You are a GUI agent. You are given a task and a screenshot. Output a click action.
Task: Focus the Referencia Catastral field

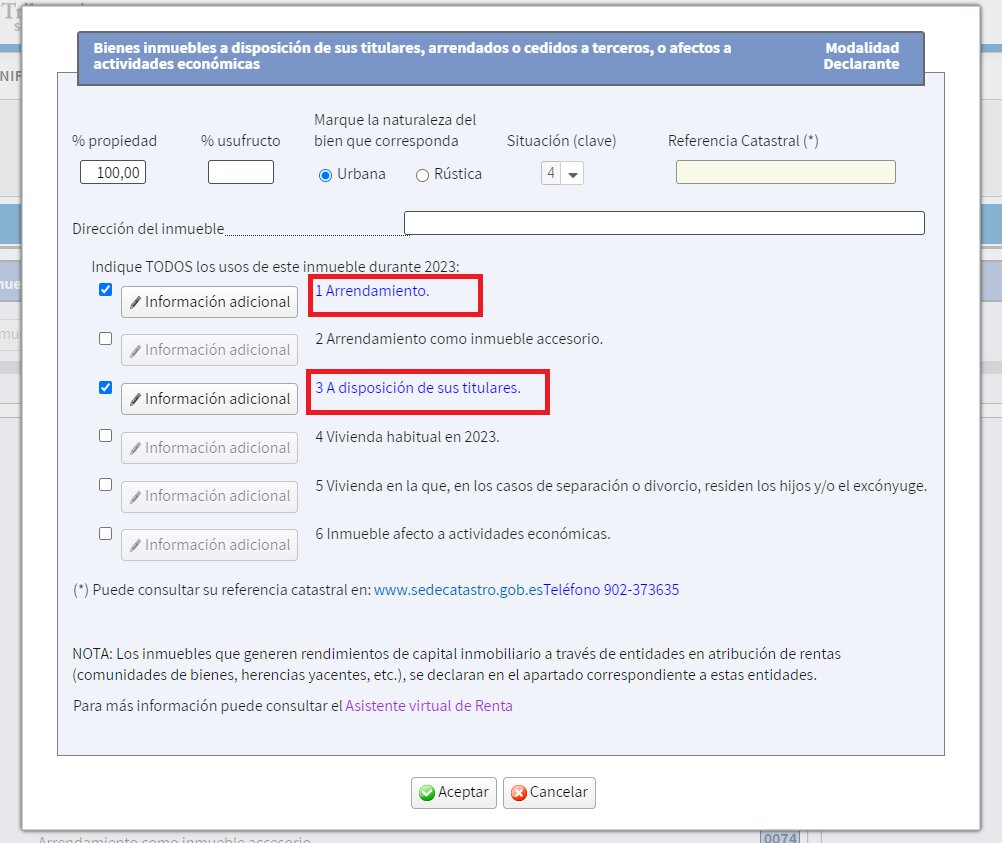coord(785,172)
